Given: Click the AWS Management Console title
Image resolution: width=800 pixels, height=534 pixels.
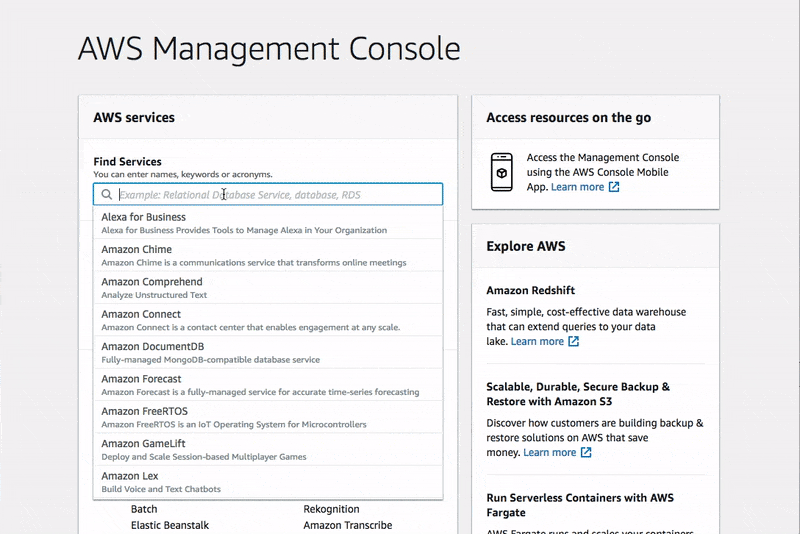Looking at the screenshot, I should [x=269, y=48].
